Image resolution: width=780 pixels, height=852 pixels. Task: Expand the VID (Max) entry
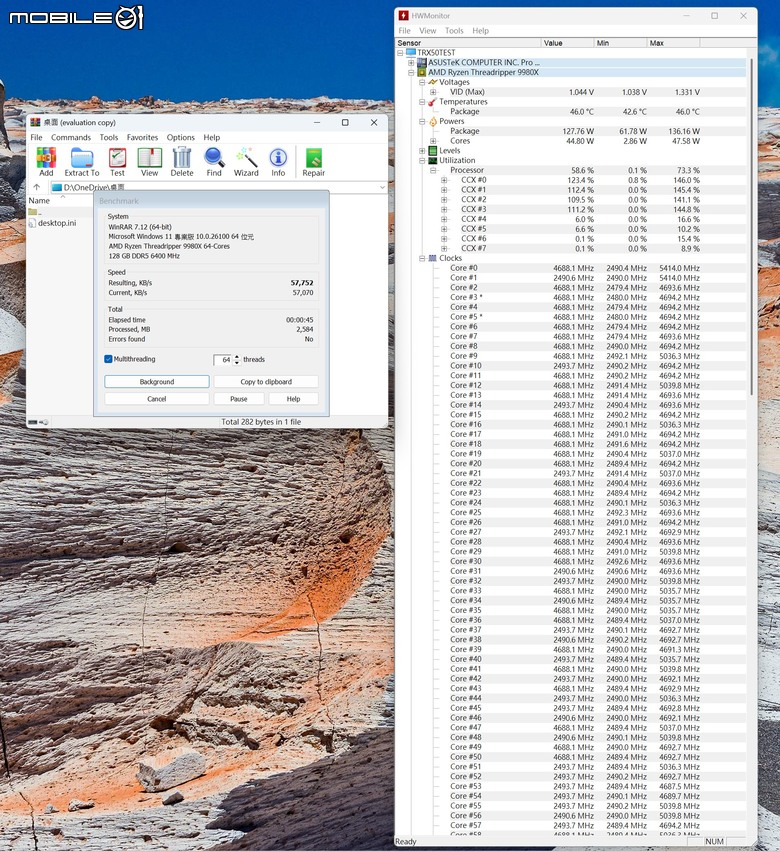coord(433,92)
